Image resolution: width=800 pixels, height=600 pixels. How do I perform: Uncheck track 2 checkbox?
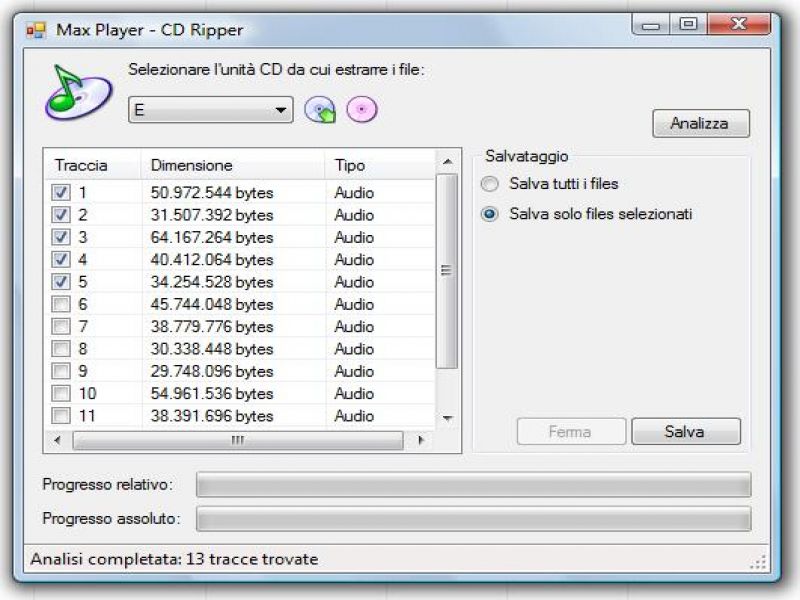[61, 215]
